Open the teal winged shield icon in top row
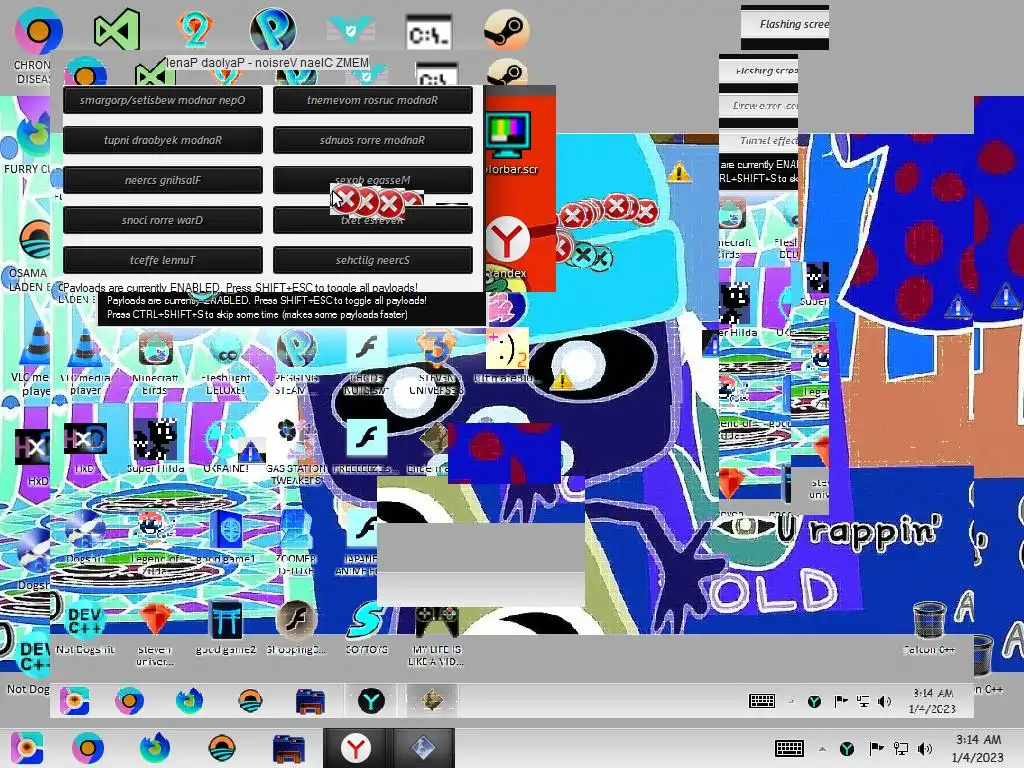The width and height of the screenshot is (1024, 768). pos(351,29)
